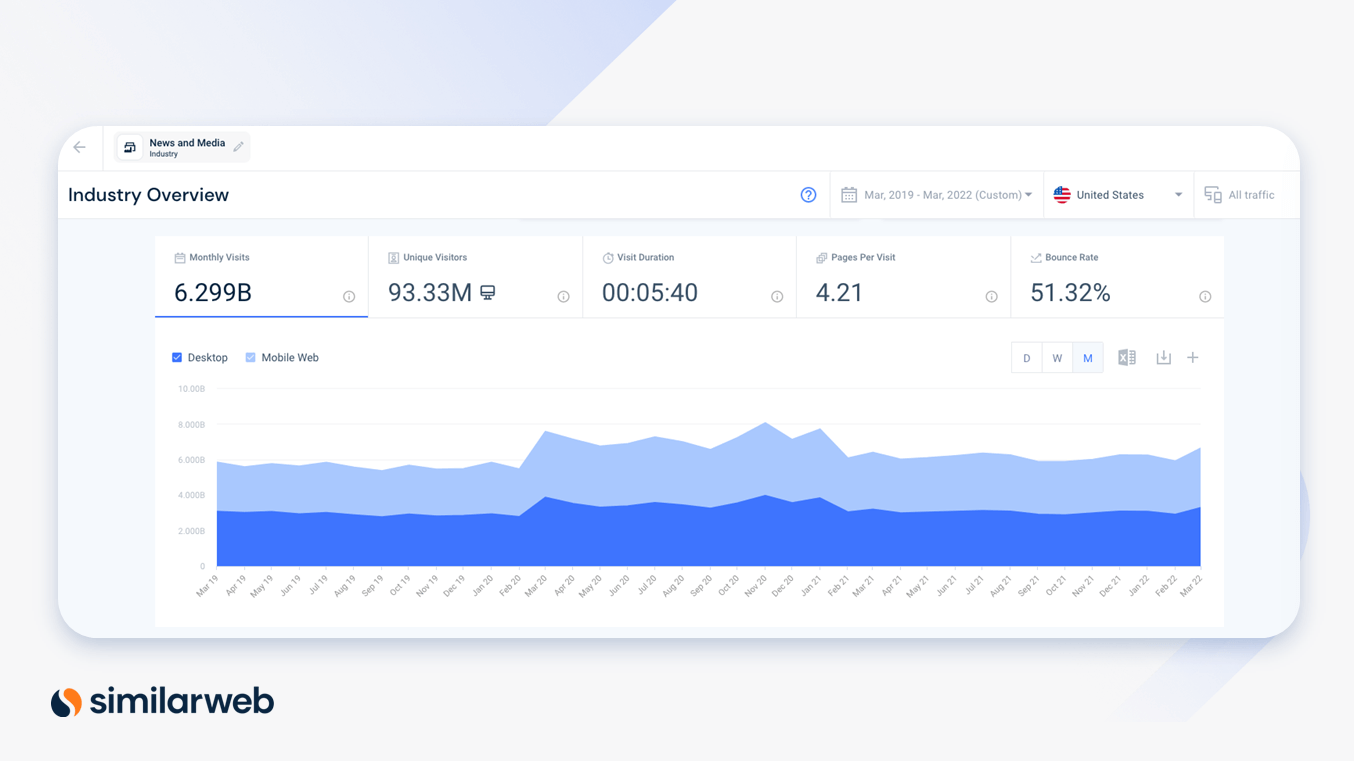This screenshot has width=1354, height=761.
Task: Click the plus icon beside download
Action: [x=1192, y=357]
